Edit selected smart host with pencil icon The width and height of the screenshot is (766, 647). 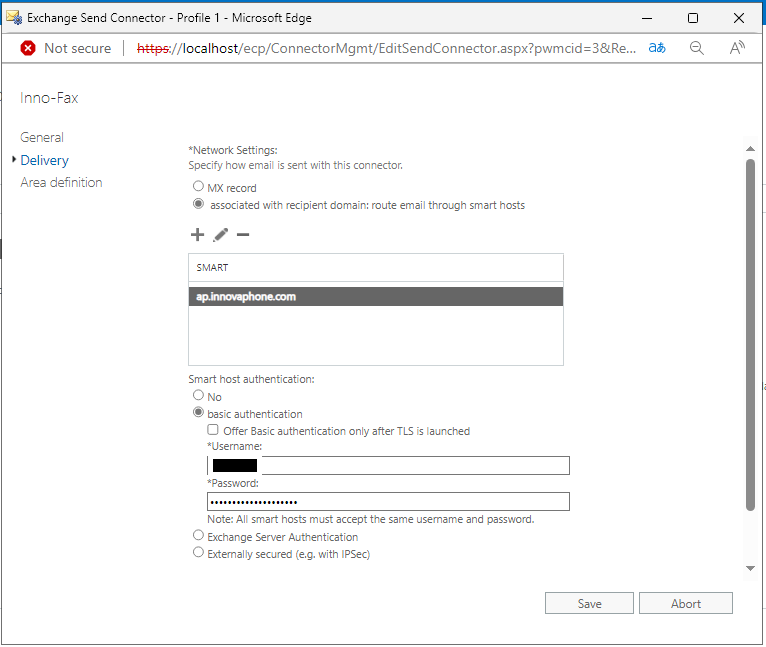point(220,235)
